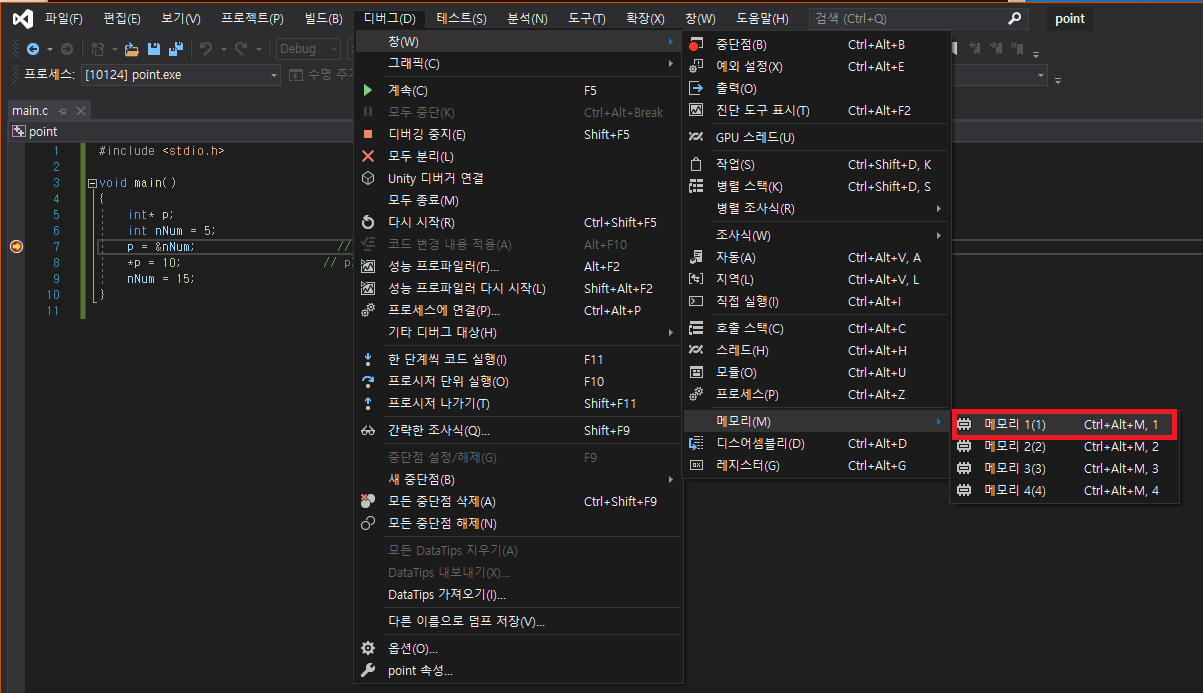The width and height of the screenshot is (1203, 693).
Task: Click the Registers (레지스터) icon
Action: [x=697, y=465]
